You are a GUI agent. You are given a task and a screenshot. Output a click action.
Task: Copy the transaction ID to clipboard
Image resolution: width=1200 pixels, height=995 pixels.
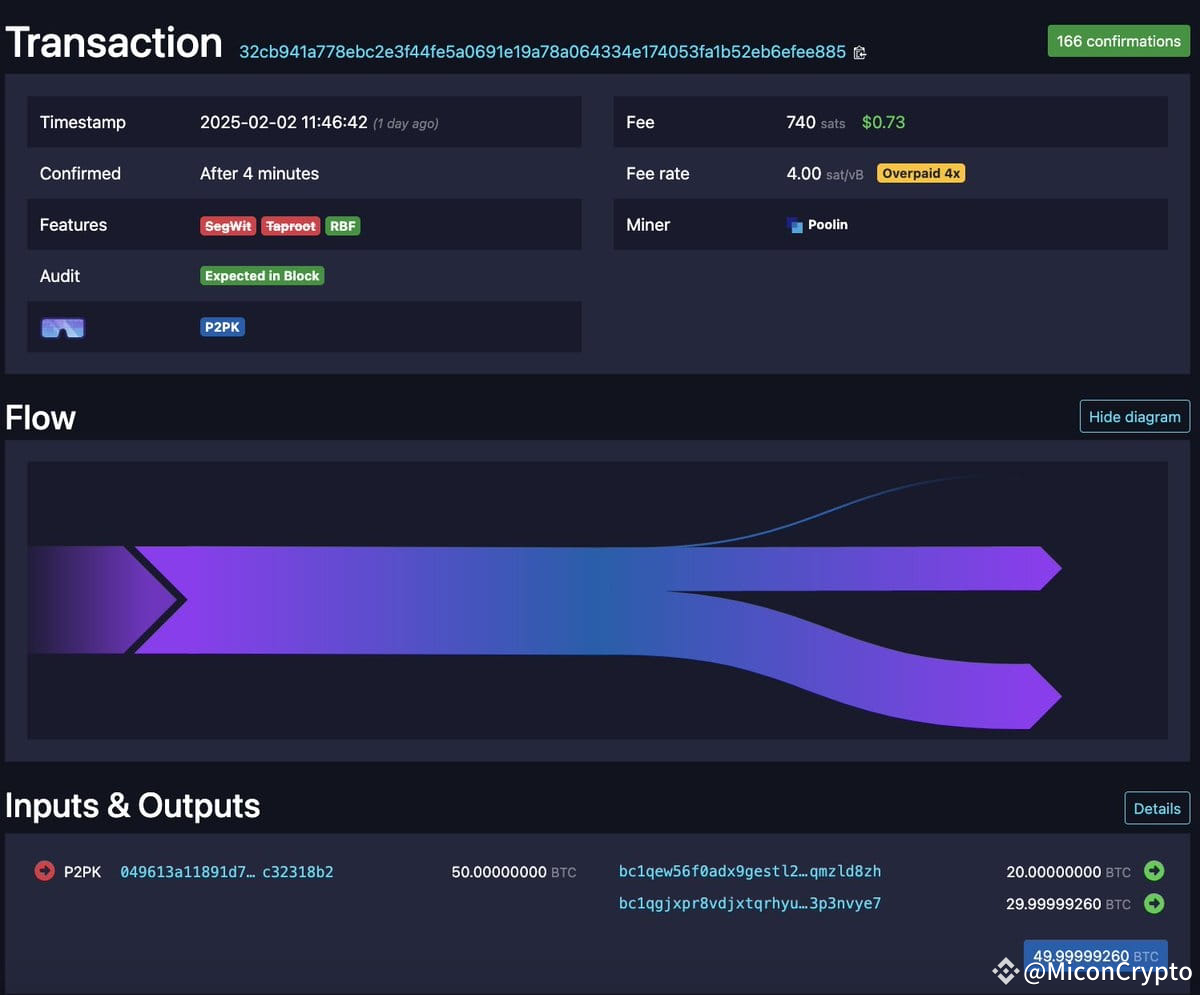860,53
